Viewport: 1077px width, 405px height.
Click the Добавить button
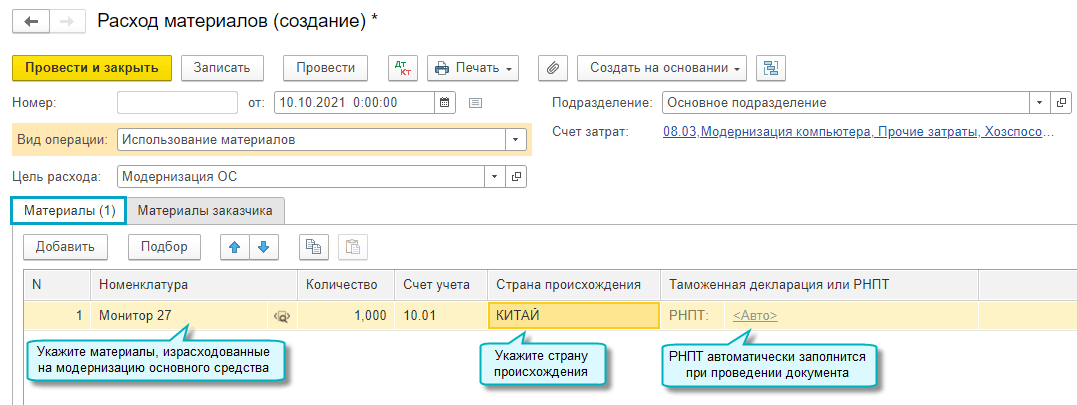tap(65, 247)
